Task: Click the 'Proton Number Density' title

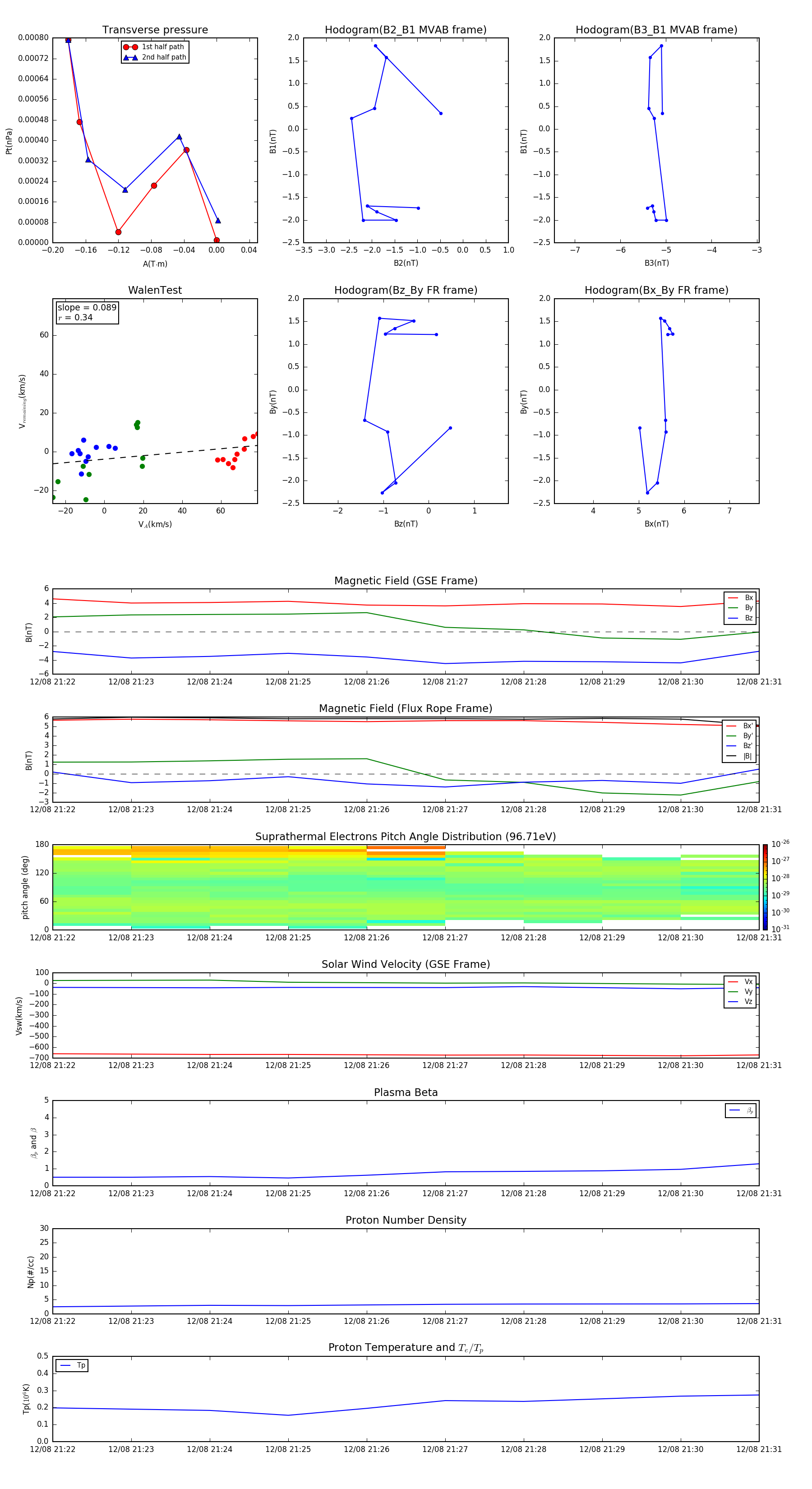Action: (x=406, y=1220)
